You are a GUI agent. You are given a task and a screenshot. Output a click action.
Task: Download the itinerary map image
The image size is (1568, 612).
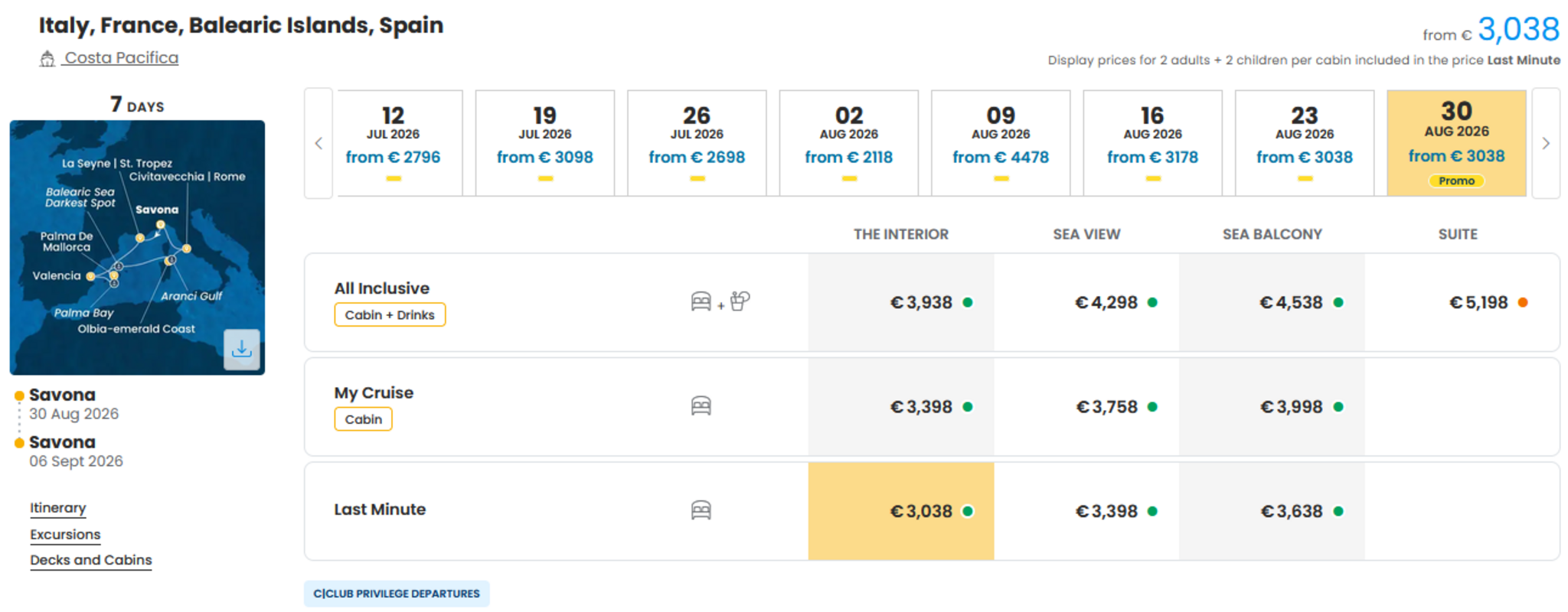coord(241,350)
